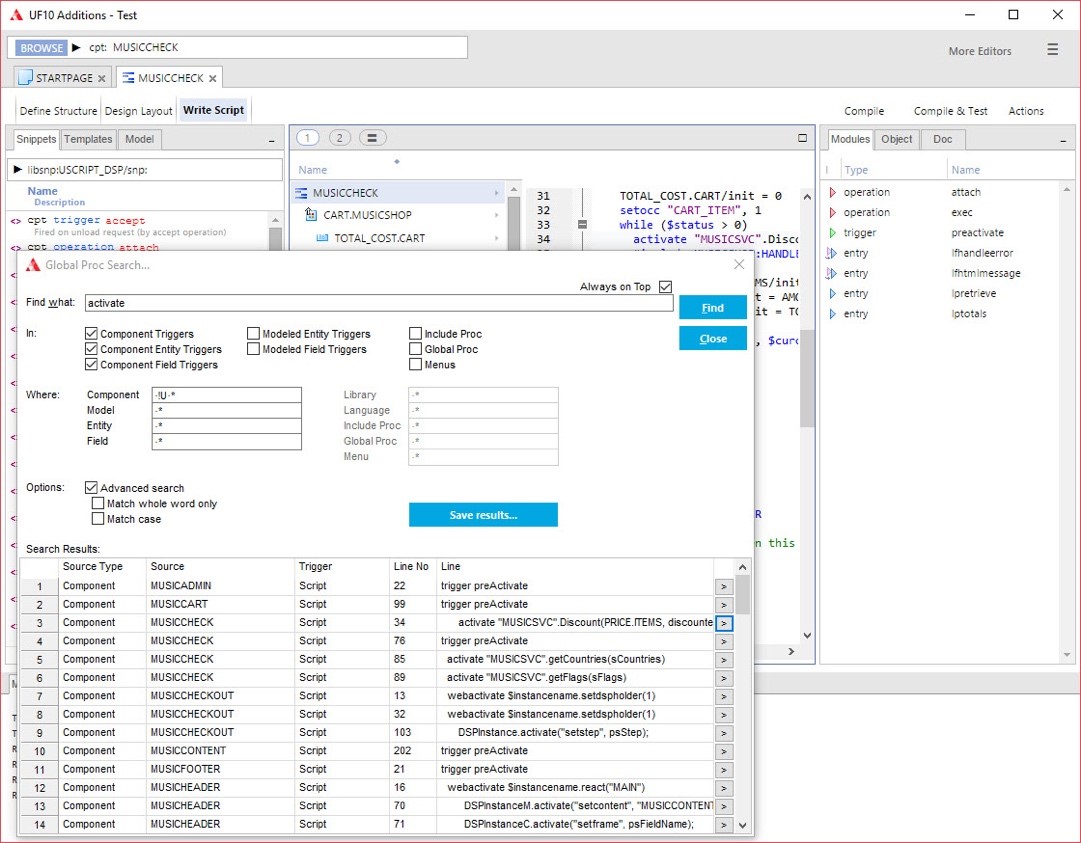This screenshot has height=843, width=1081.
Task: Jump to result via arrow on MUSICADMIN row
Action: click(723, 586)
